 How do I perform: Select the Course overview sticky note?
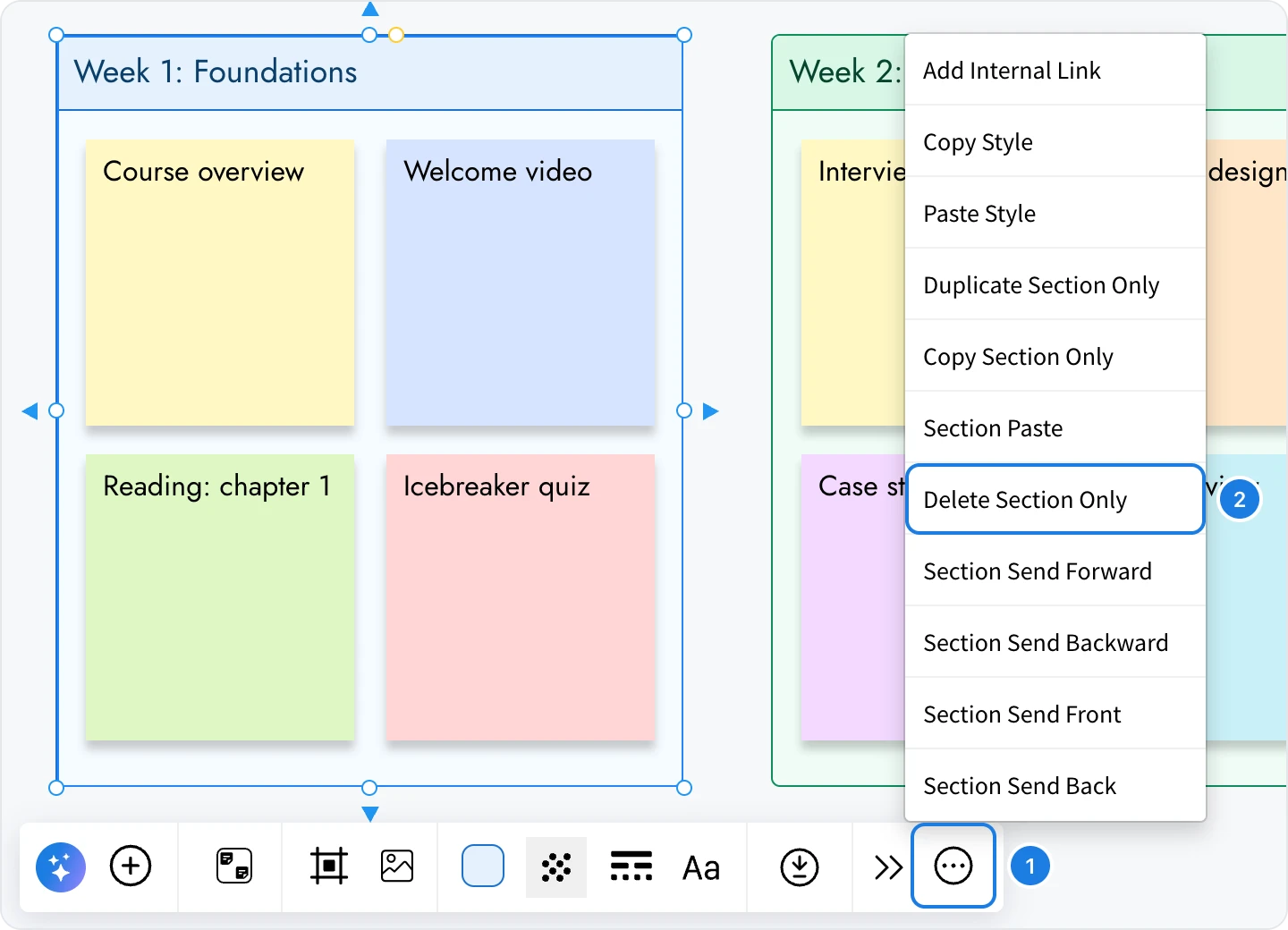(x=220, y=283)
